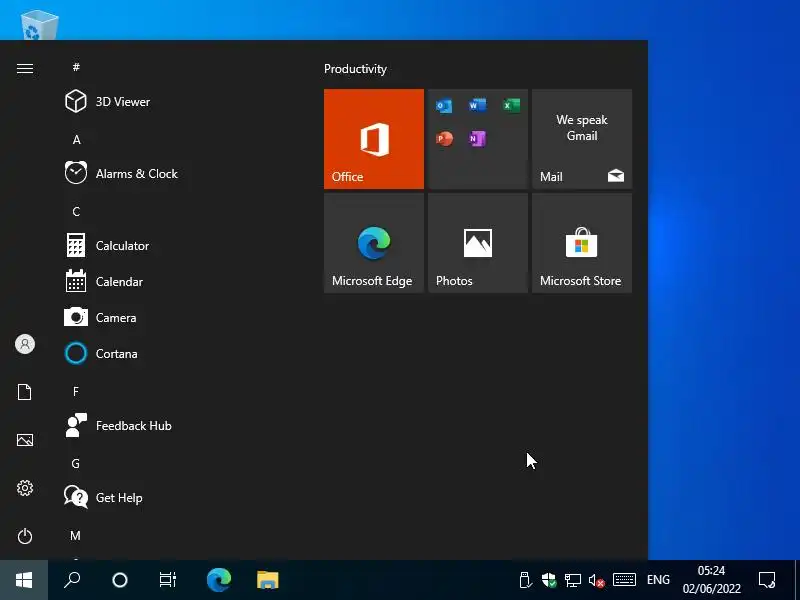
Task: Select the G letter header
Action: pyautogui.click(x=76, y=463)
